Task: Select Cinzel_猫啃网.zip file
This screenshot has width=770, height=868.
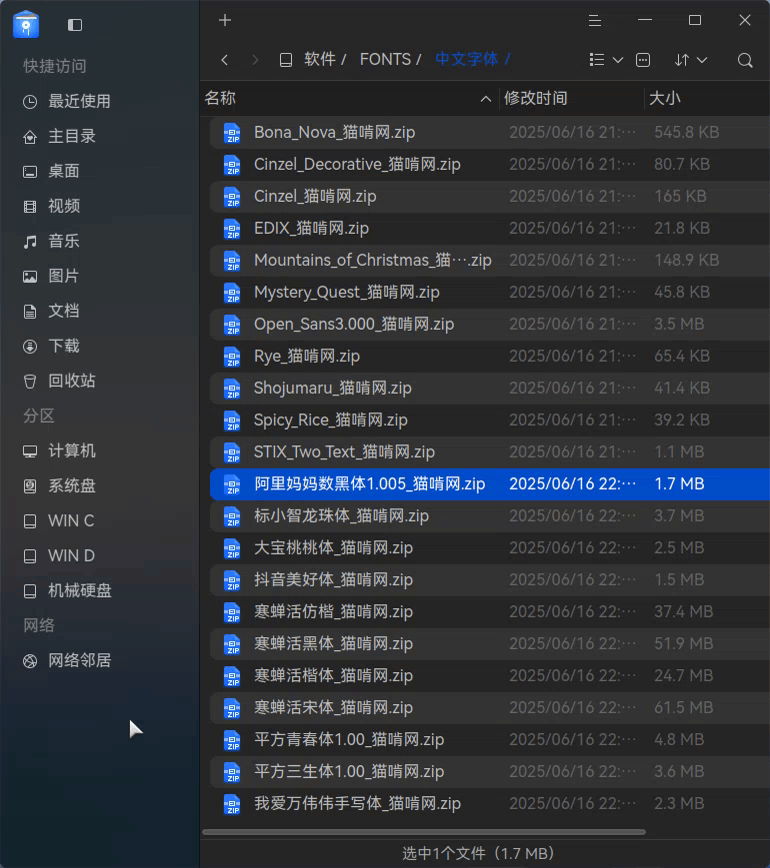Action: point(490,197)
